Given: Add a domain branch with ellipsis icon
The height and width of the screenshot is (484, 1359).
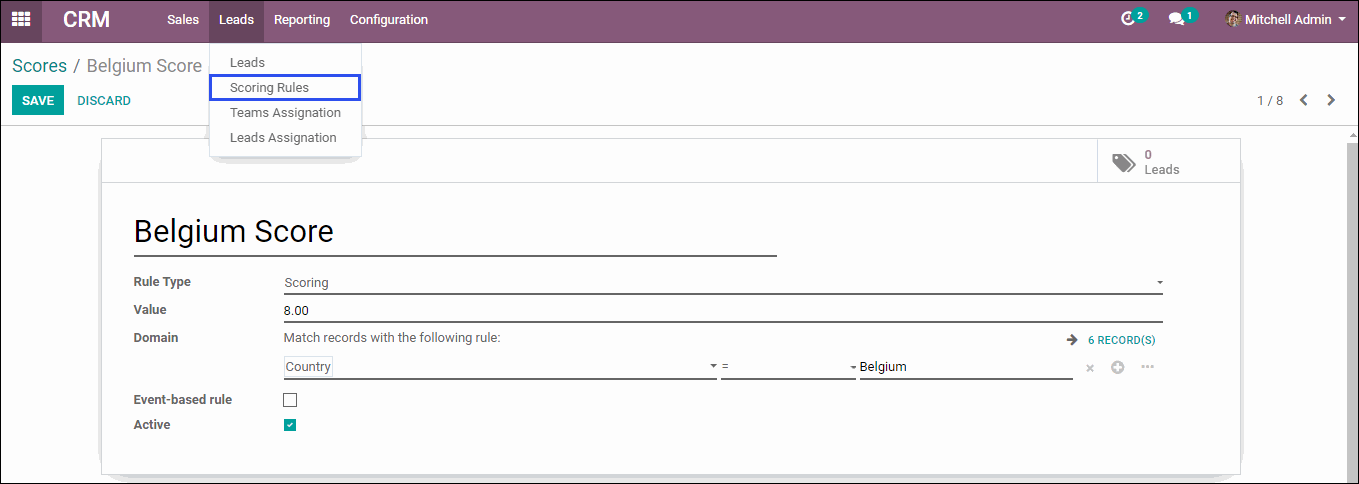Looking at the screenshot, I should pyautogui.click(x=1147, y=367).
